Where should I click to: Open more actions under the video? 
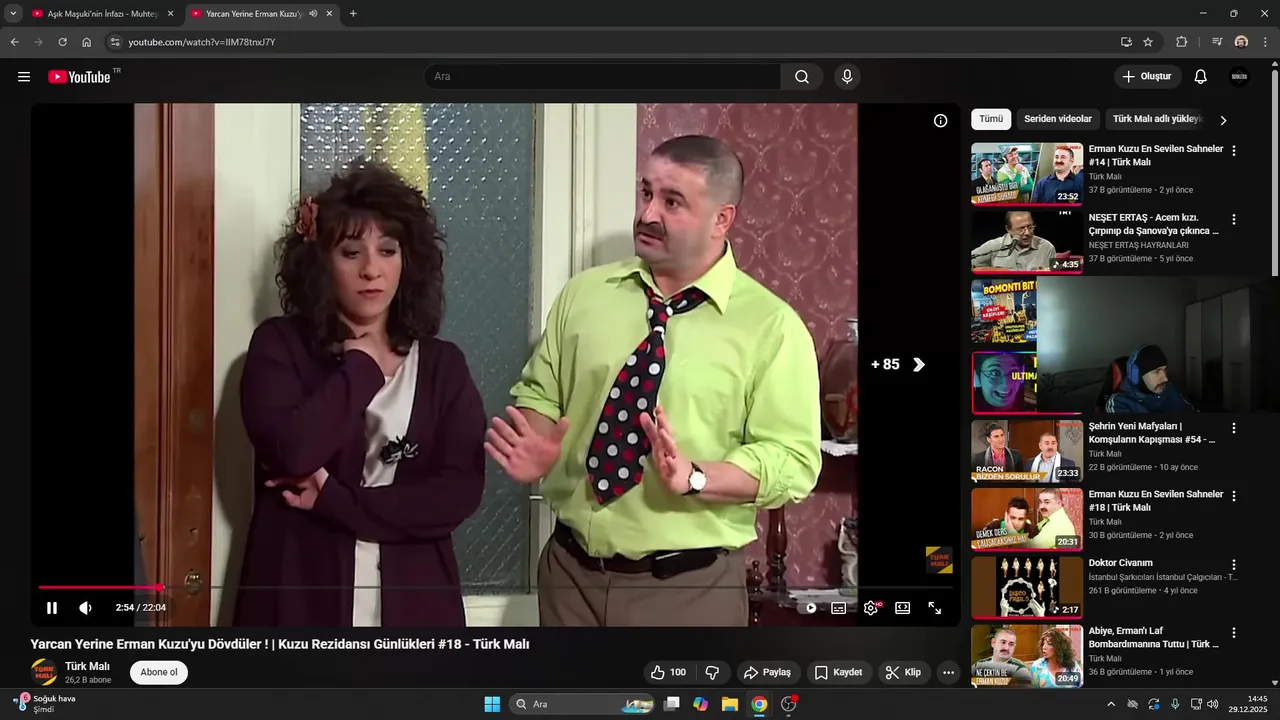[x=948, y=672]
